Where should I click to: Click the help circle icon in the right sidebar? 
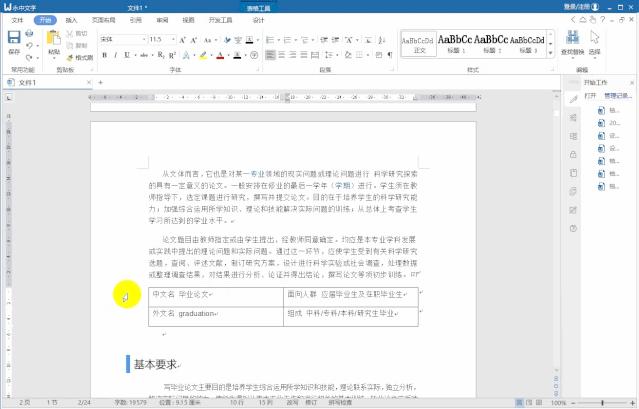pyautogui.click(x=573, y=229)
